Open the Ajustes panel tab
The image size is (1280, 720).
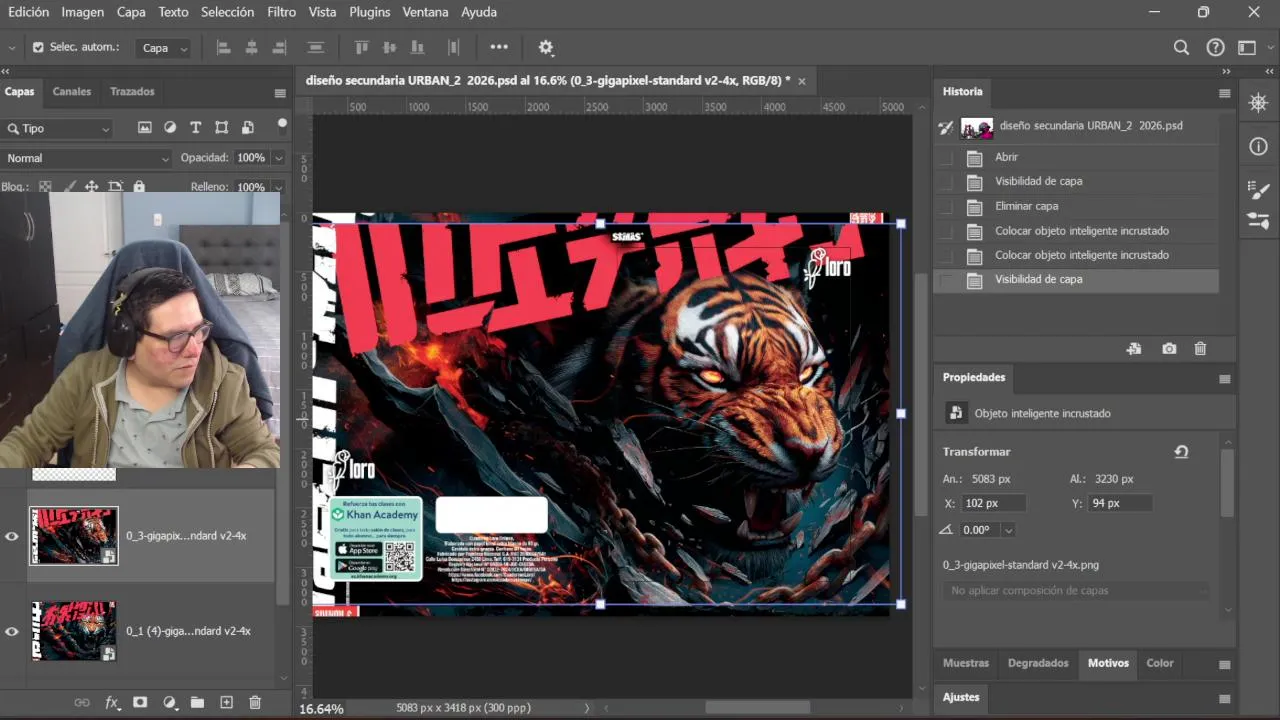click(x=961, y=697)
